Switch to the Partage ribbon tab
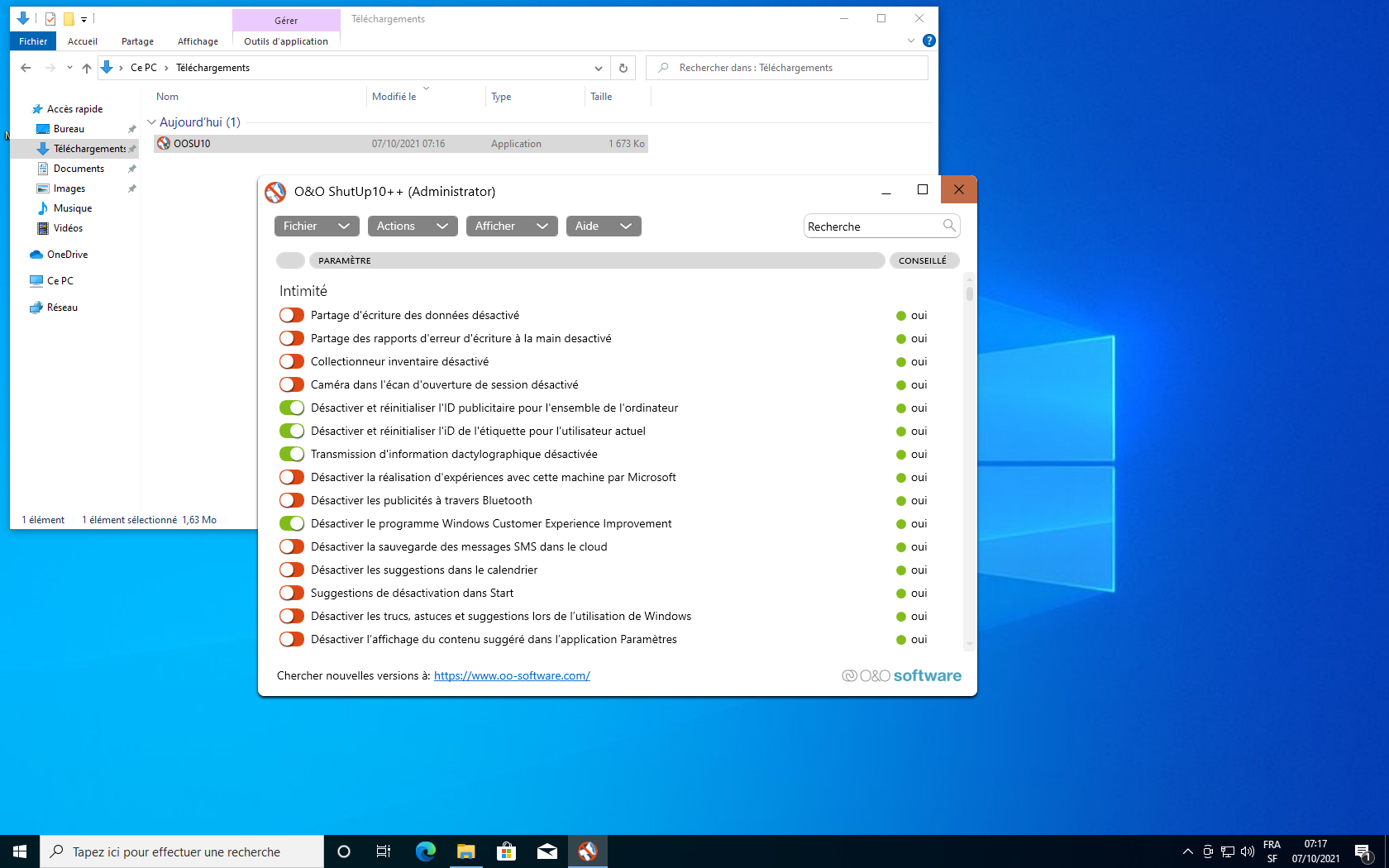1389x868 pixels. [137, 41]
